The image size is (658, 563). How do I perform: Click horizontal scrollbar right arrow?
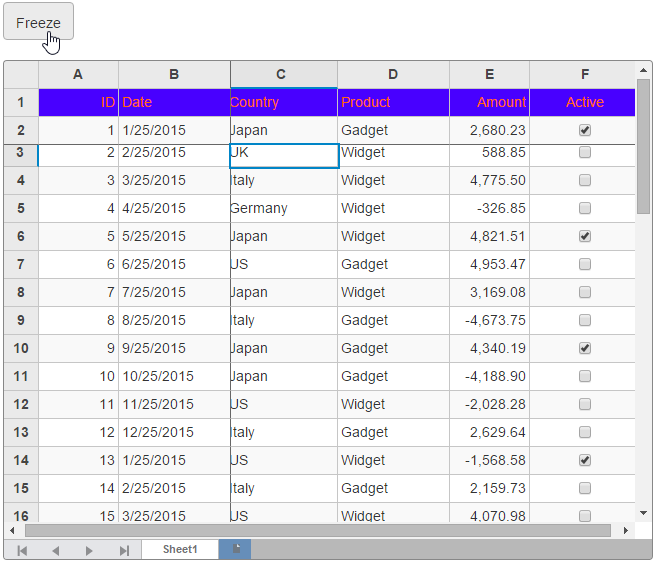pos(626,531)
